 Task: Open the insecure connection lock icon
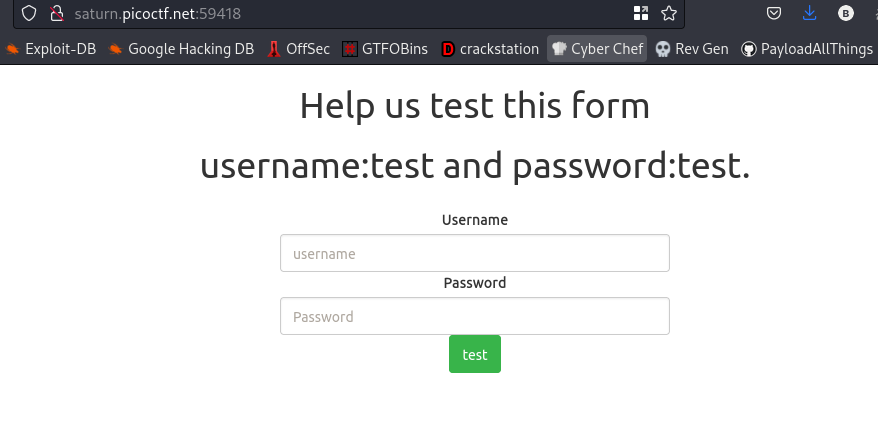pyautogui.click(x=56, y=13)
